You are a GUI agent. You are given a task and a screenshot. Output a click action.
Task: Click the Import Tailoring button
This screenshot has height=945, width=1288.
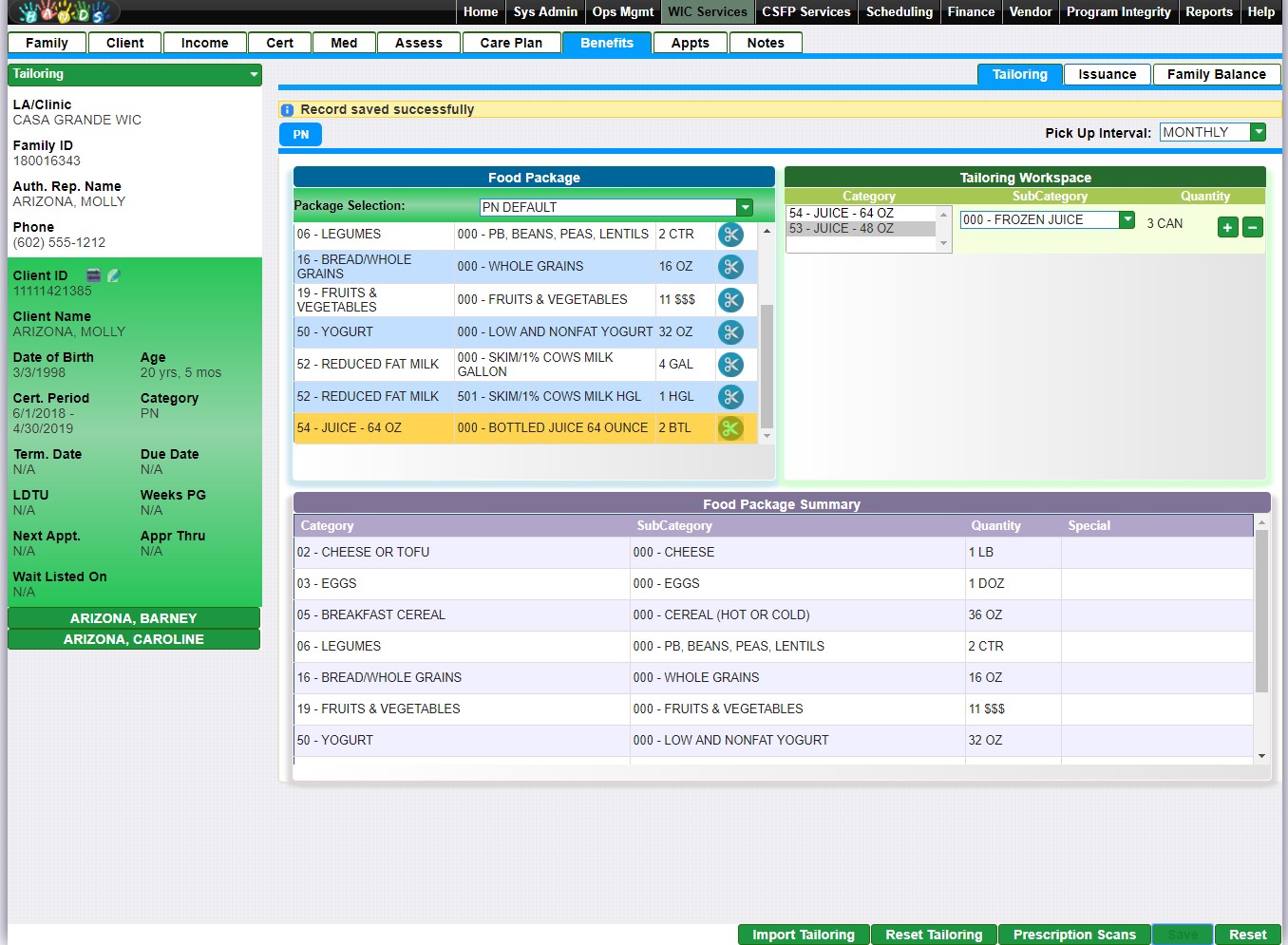803,935
